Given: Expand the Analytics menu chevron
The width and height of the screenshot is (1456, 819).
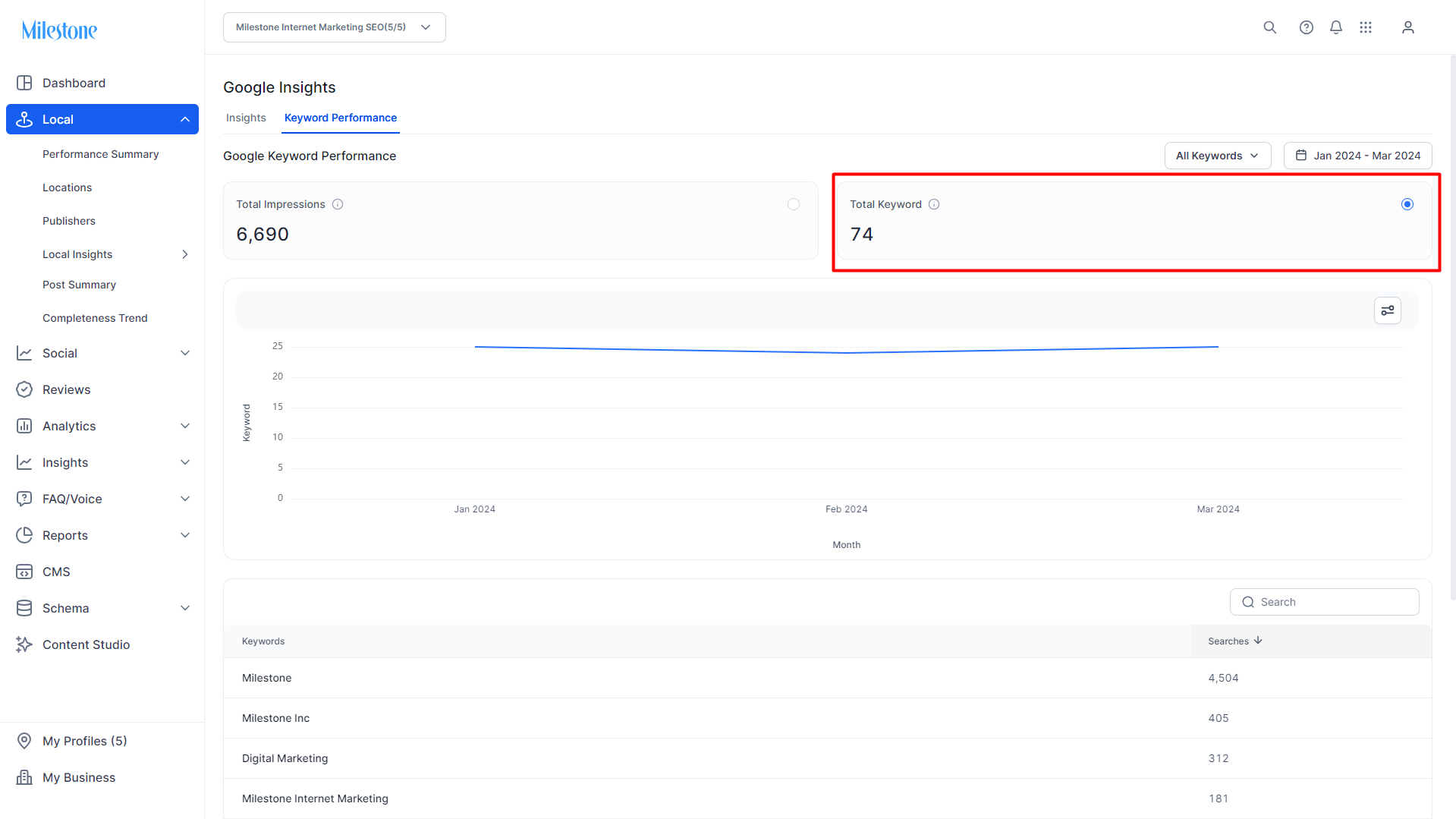Looking at the screenshot, I should point(185,426).
